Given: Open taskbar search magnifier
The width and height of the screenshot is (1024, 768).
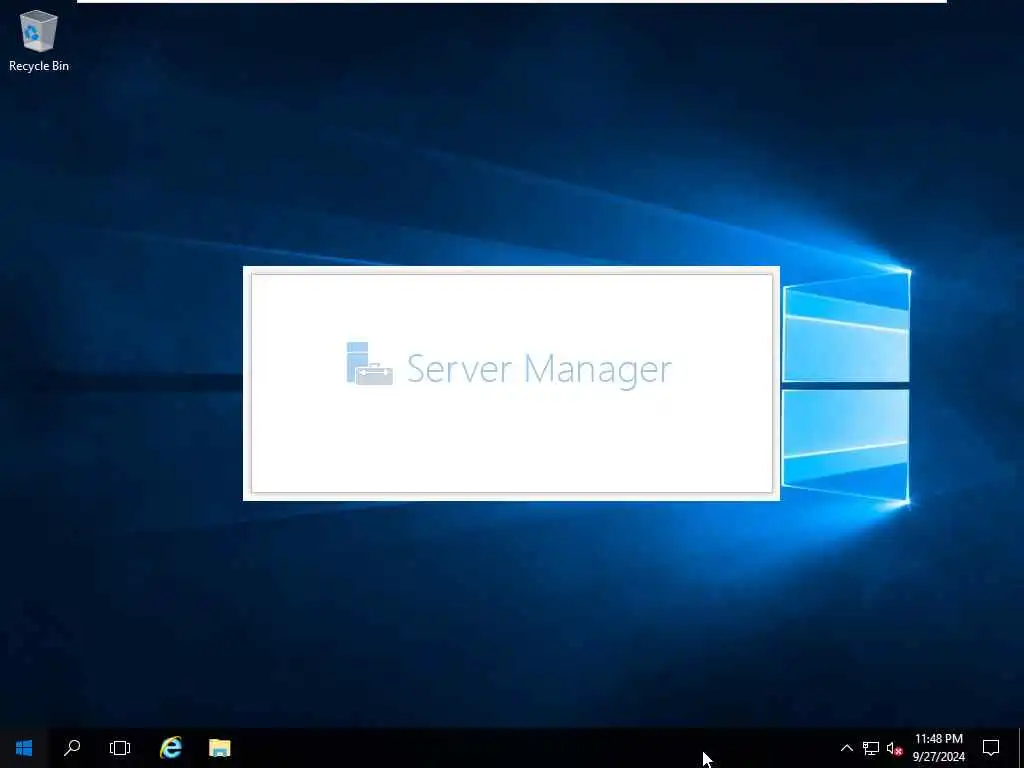Looking at the screenshot, I should click(72, 748).
